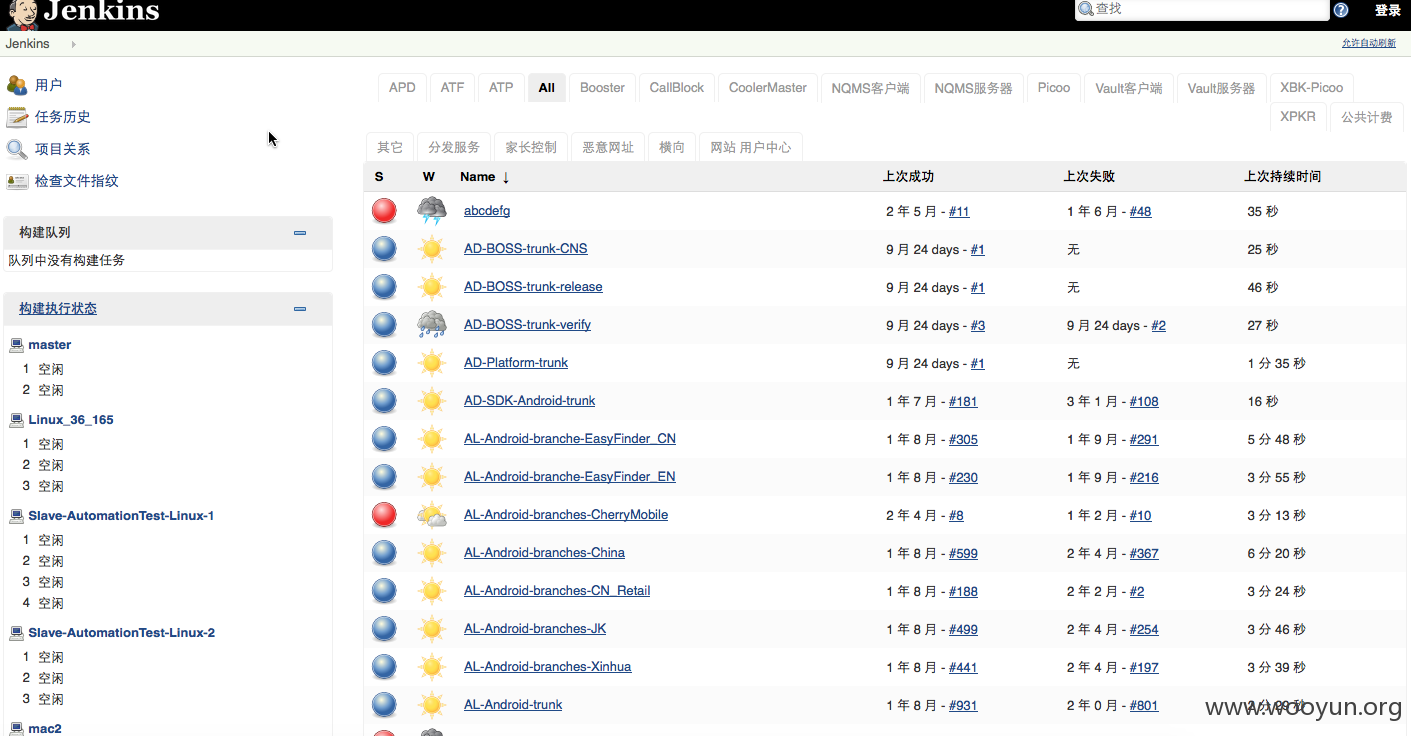1411x736 pixels.
Task: Open the 恶意网址 view tab
Action: (608, 147)
